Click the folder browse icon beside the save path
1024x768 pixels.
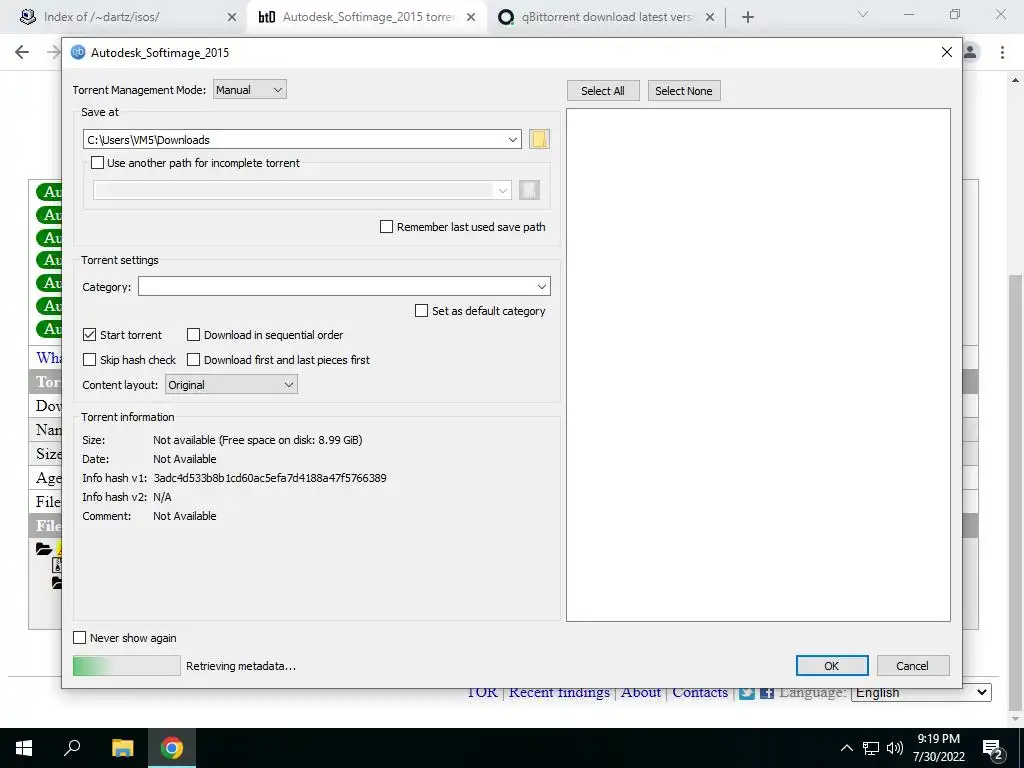pyautogui.click(x=539, y=139)
